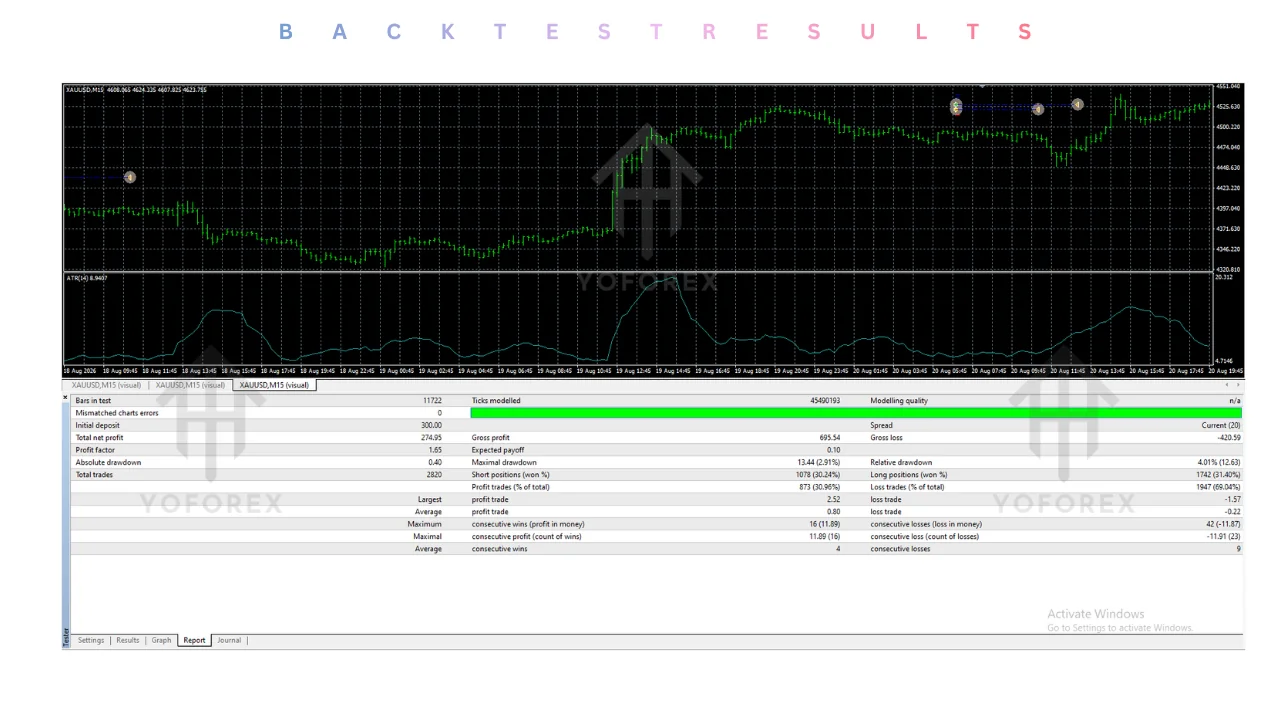
Task: Click 'Loss trades (% of total)' label
Action: pos(907,487)
